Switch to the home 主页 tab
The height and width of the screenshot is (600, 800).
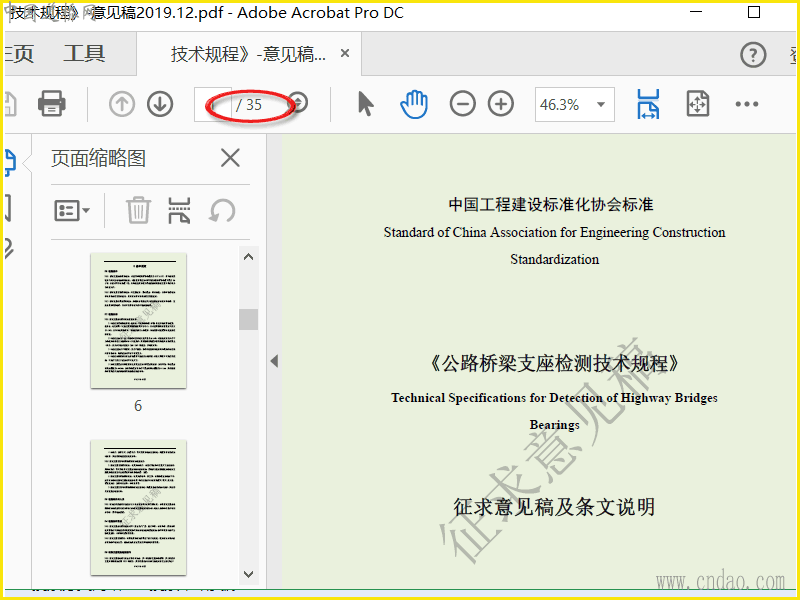pos(19,54)
